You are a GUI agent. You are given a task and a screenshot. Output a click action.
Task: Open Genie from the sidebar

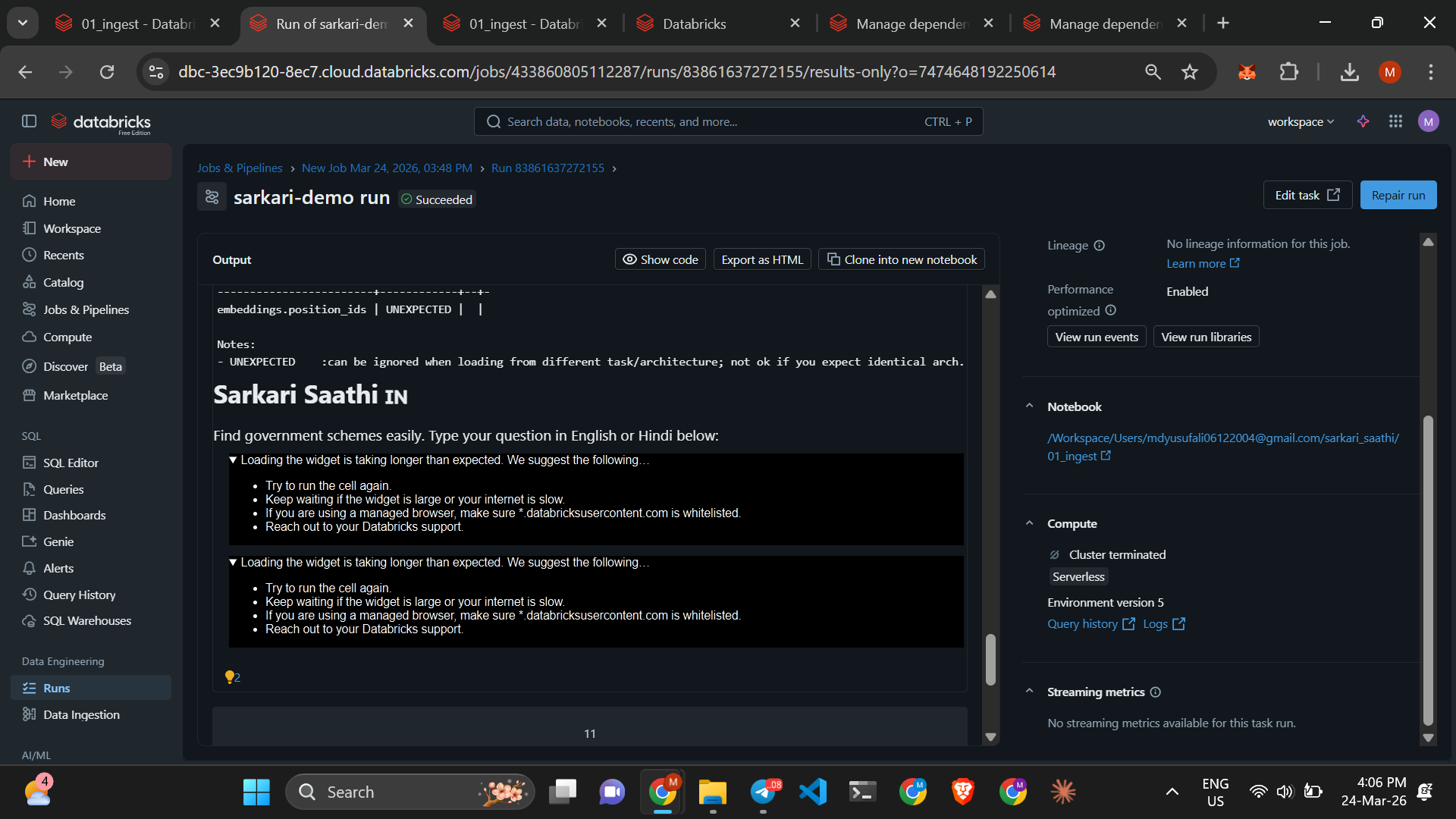pos(58,541)
